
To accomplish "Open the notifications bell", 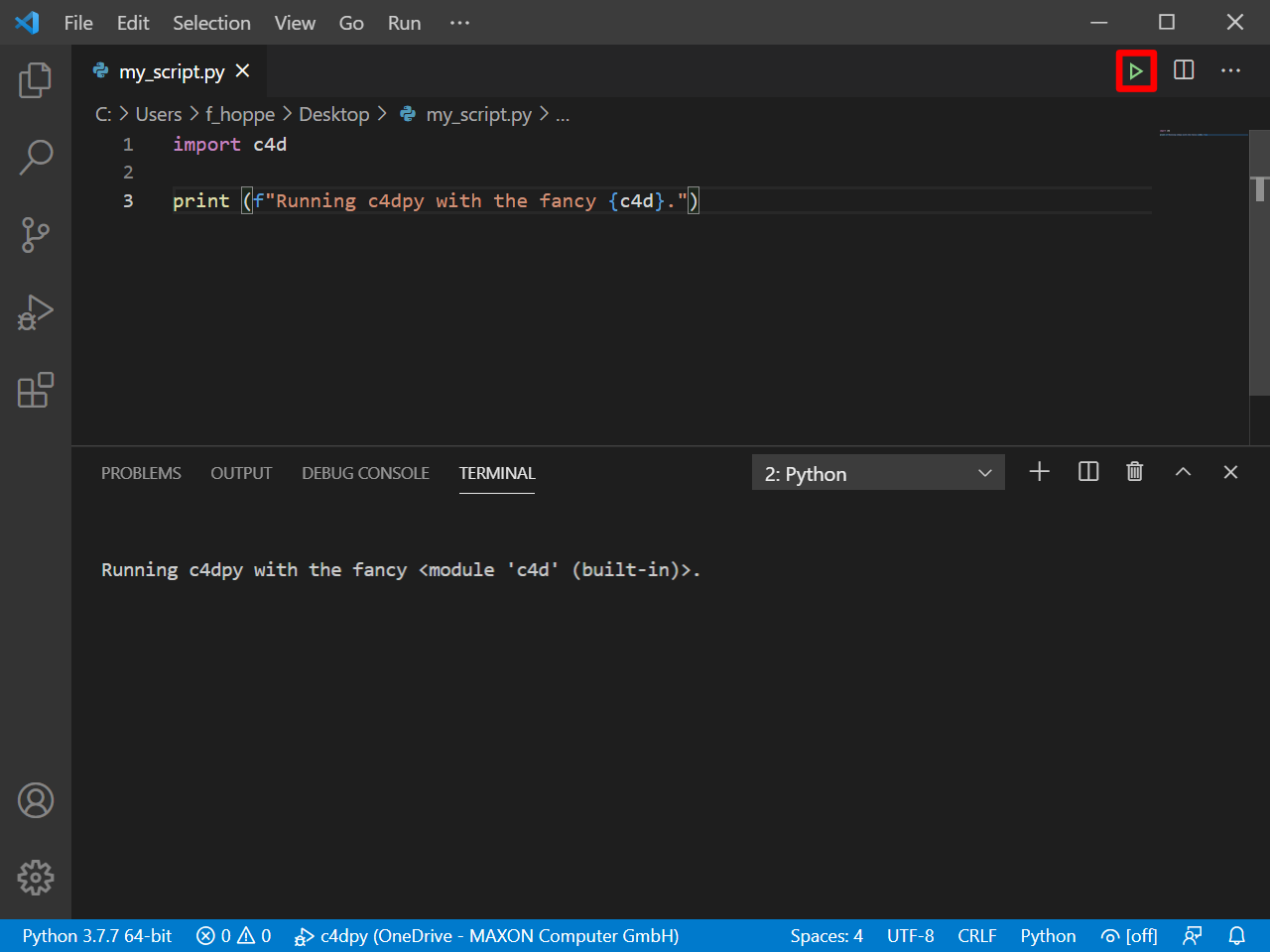I will [x=1236, y=935].
